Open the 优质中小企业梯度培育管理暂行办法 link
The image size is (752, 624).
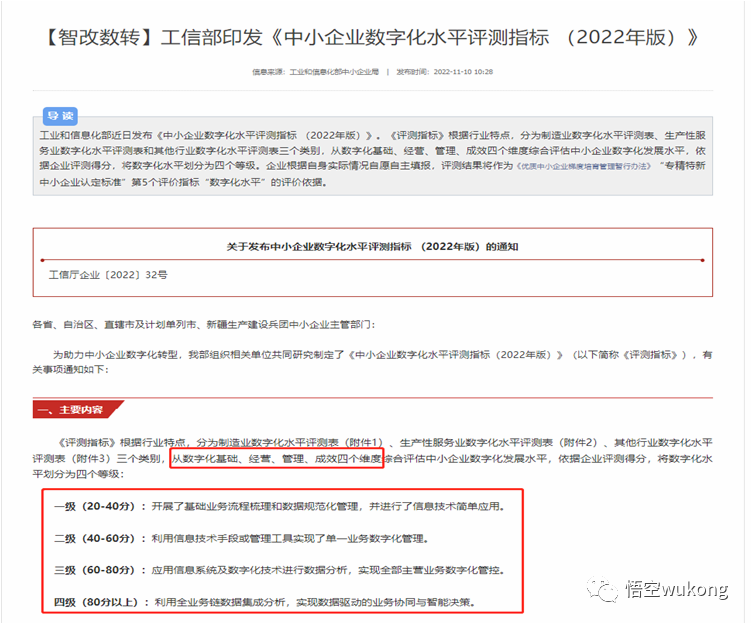pos(584,166)
